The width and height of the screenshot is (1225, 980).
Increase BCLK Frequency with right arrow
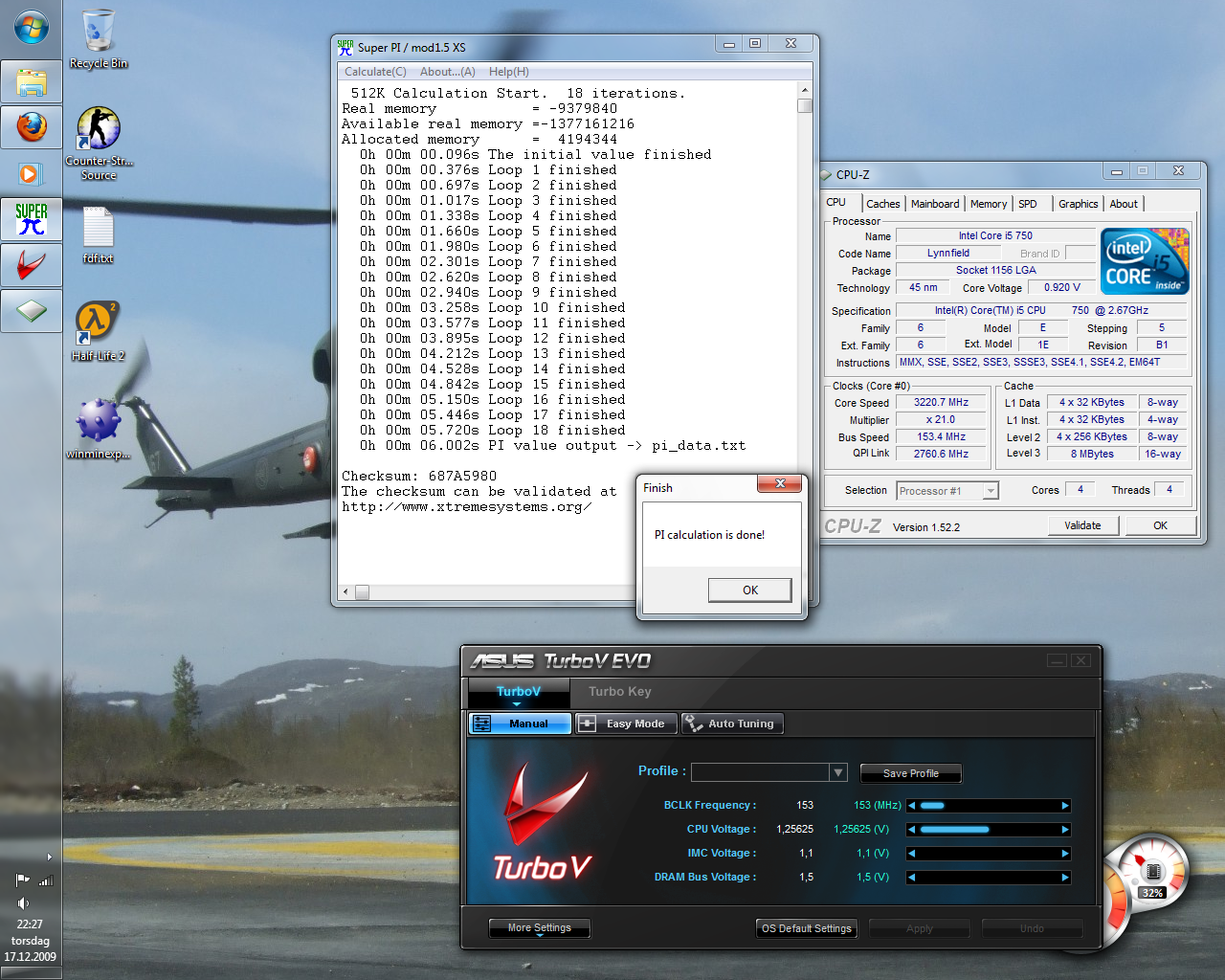tap(1065, 806)
